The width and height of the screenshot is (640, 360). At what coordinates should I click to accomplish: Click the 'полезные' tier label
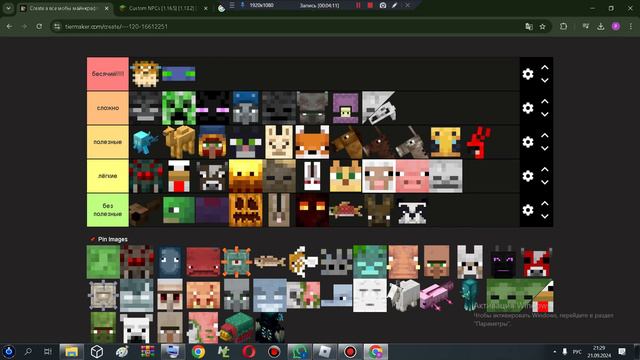[x=108, y=142]
